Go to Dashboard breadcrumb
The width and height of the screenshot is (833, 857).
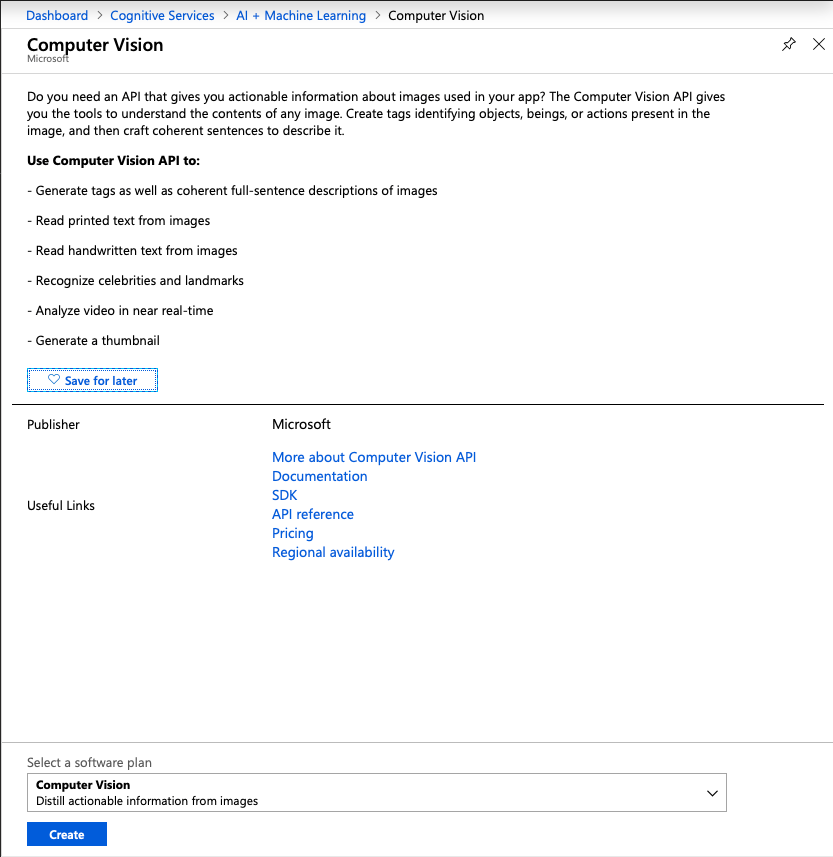[x=57, y=15]
